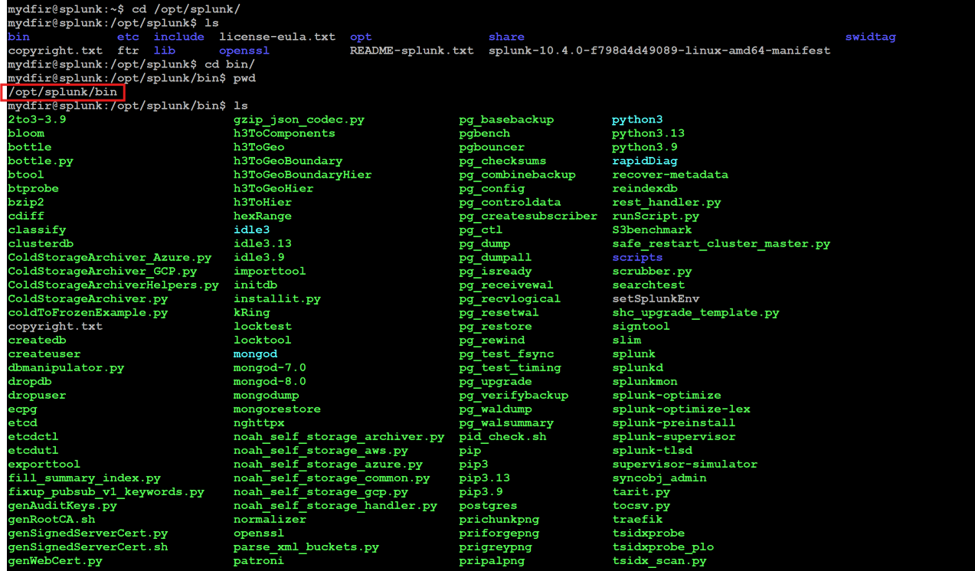Select the 'include' directory name
The height and width of the screenshot is (571, 975).
click(179, 37)
